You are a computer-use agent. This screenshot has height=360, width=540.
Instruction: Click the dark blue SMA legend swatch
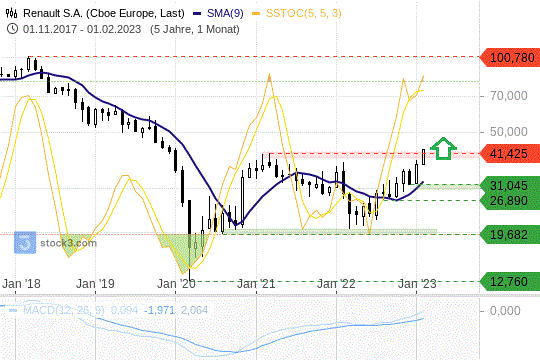tap(197, 13)
